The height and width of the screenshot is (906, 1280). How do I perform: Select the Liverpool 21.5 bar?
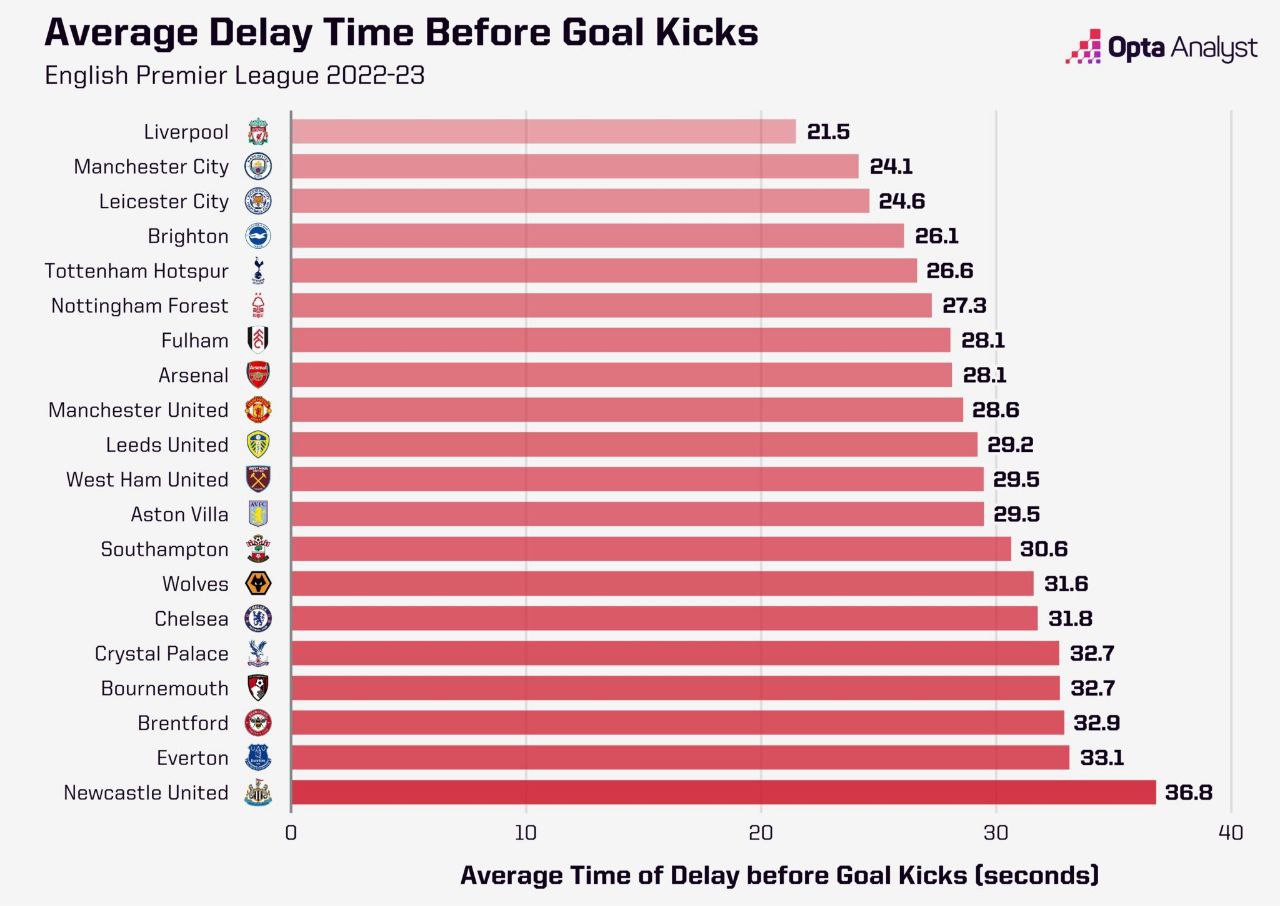point(543,132)
